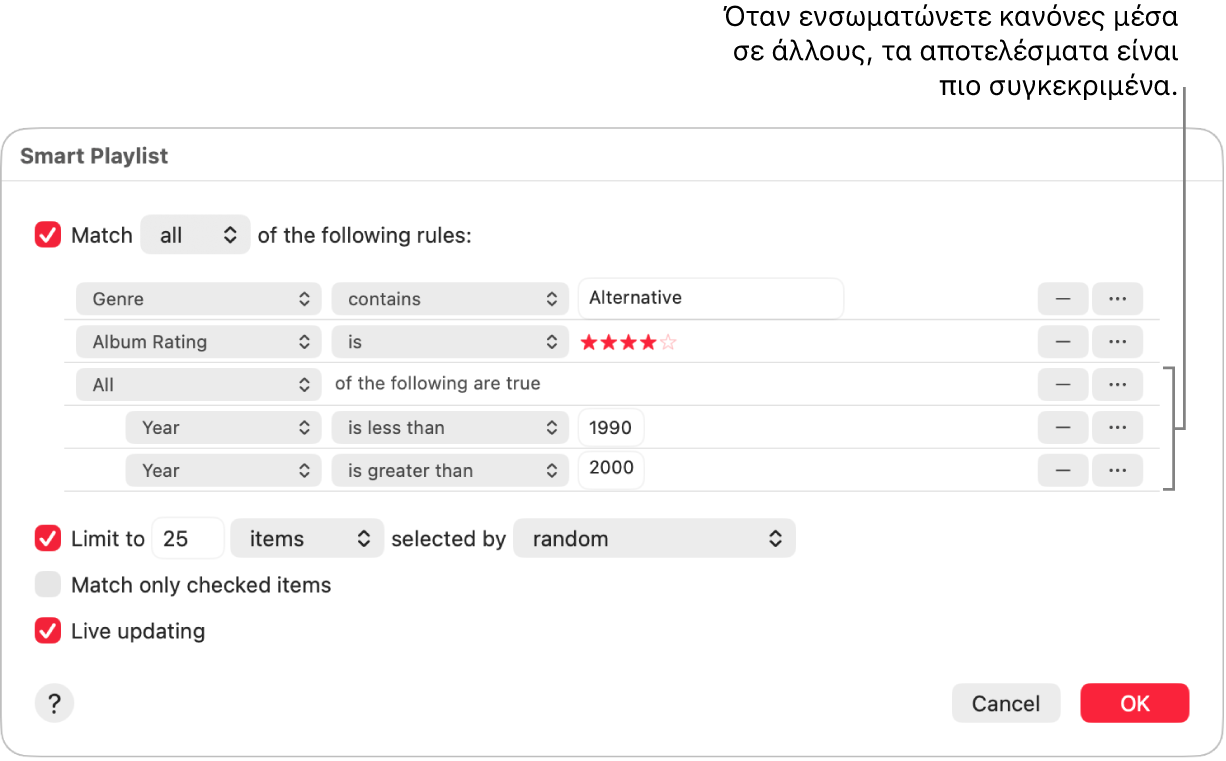Open the Match all/any dropdown
1226x761 pixels.
coord(195,236)
